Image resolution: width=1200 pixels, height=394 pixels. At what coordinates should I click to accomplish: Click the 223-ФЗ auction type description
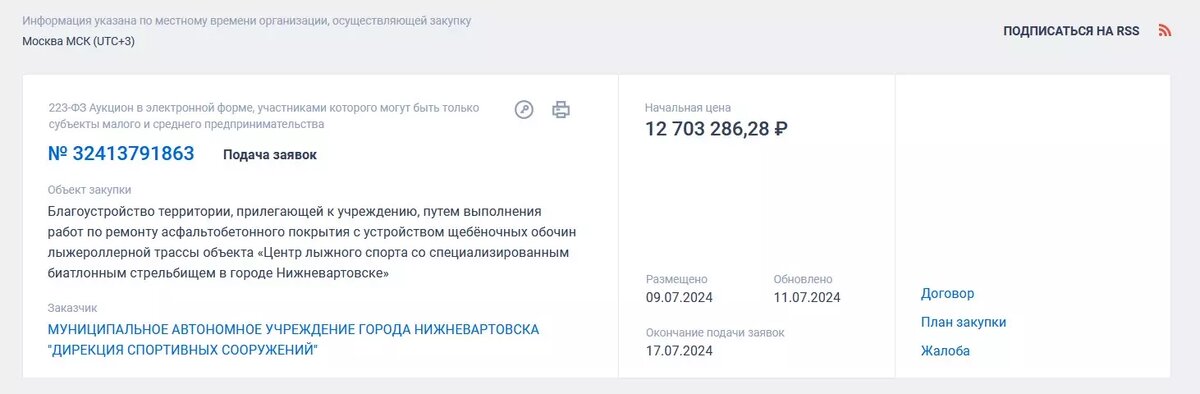264,116
